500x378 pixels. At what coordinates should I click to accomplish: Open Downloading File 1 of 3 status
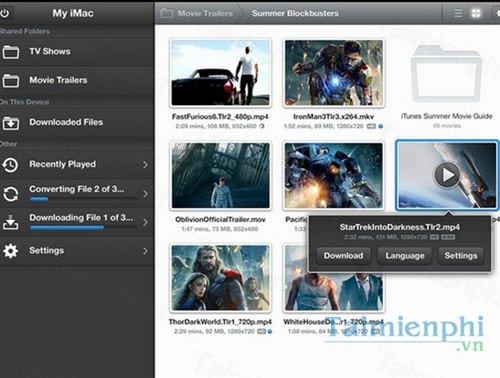77,222
